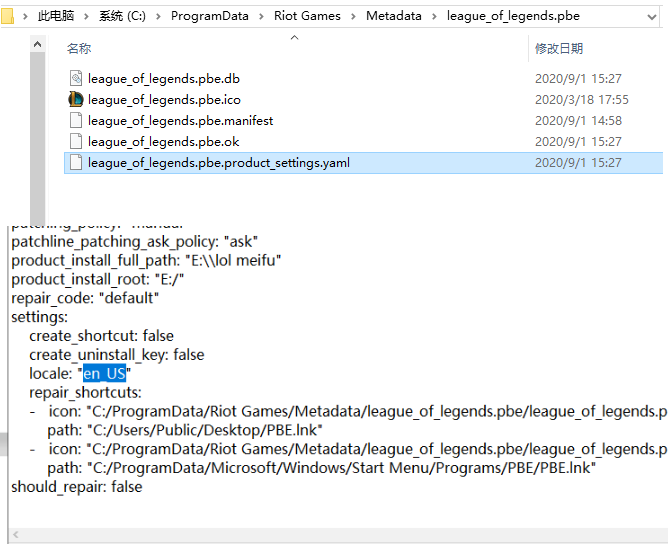Click the patchline_patching_ask_policy line

point(135,242)
